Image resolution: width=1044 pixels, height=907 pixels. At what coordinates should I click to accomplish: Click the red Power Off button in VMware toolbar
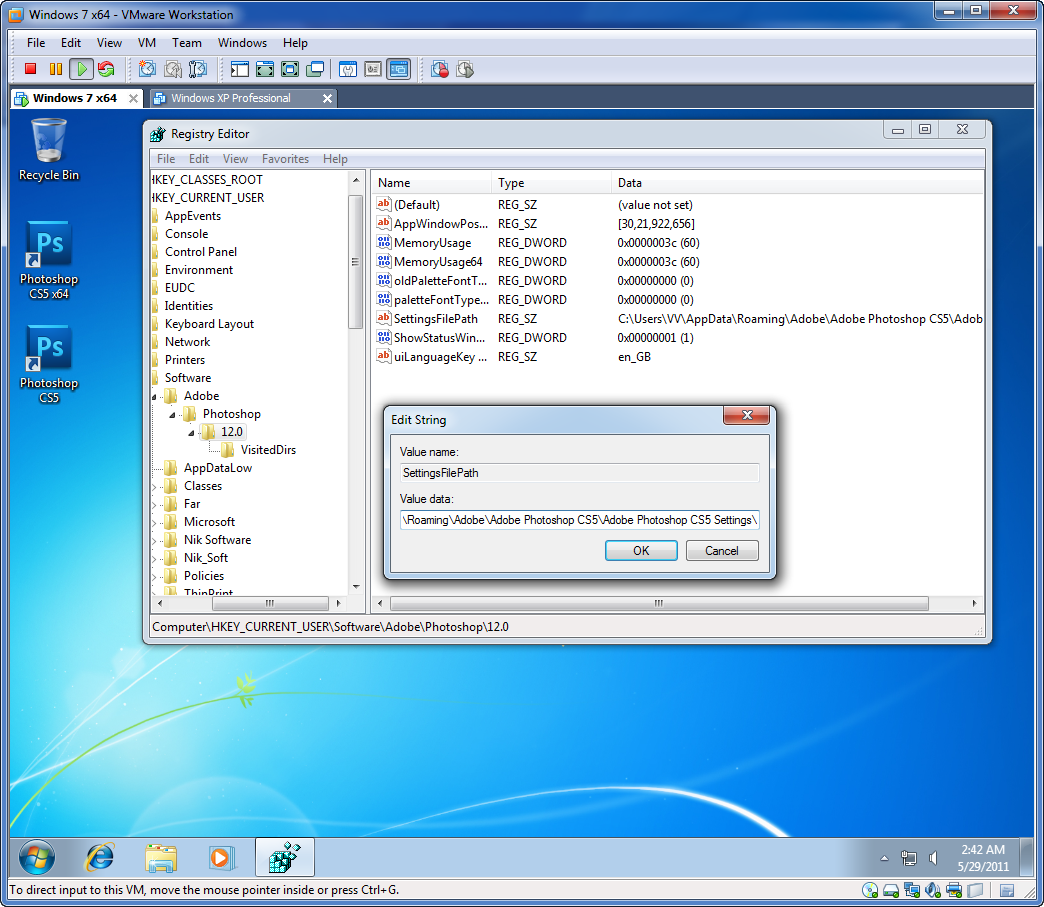tap(31, 69)
